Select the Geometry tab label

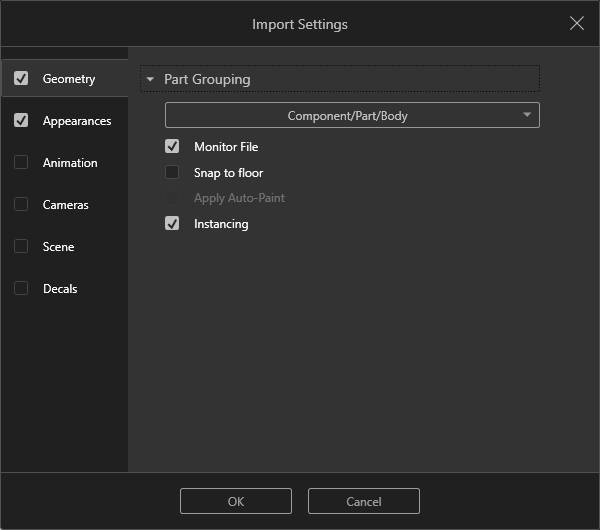[69, 79]
